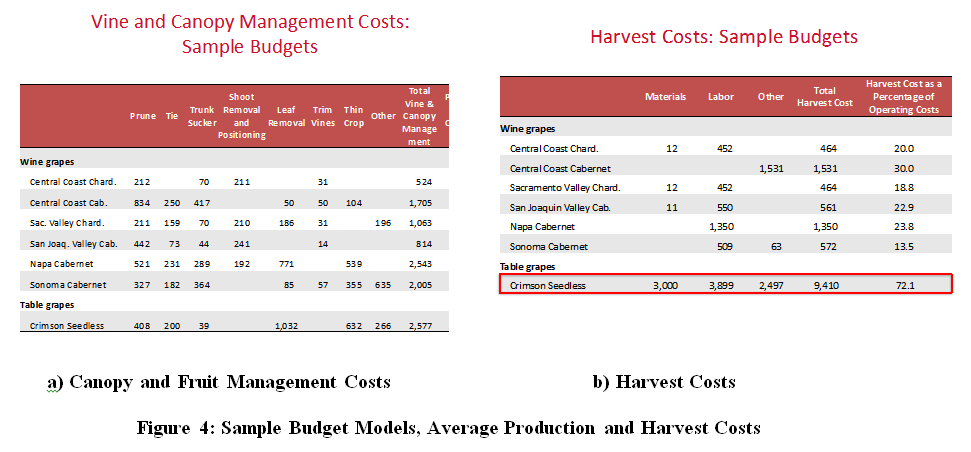
Task: Click the 814 total value
Action: [x=424, y=243]
